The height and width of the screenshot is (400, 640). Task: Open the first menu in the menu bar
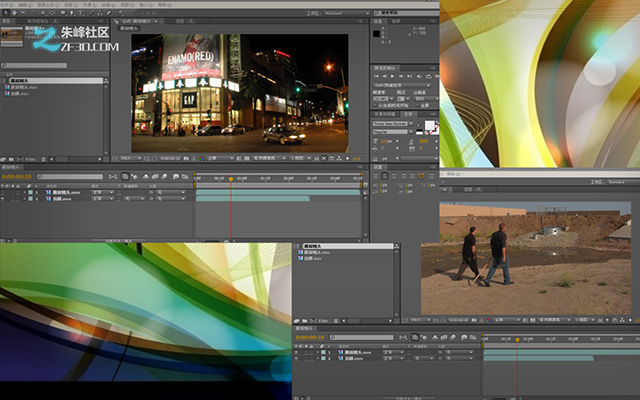(4, 5)
